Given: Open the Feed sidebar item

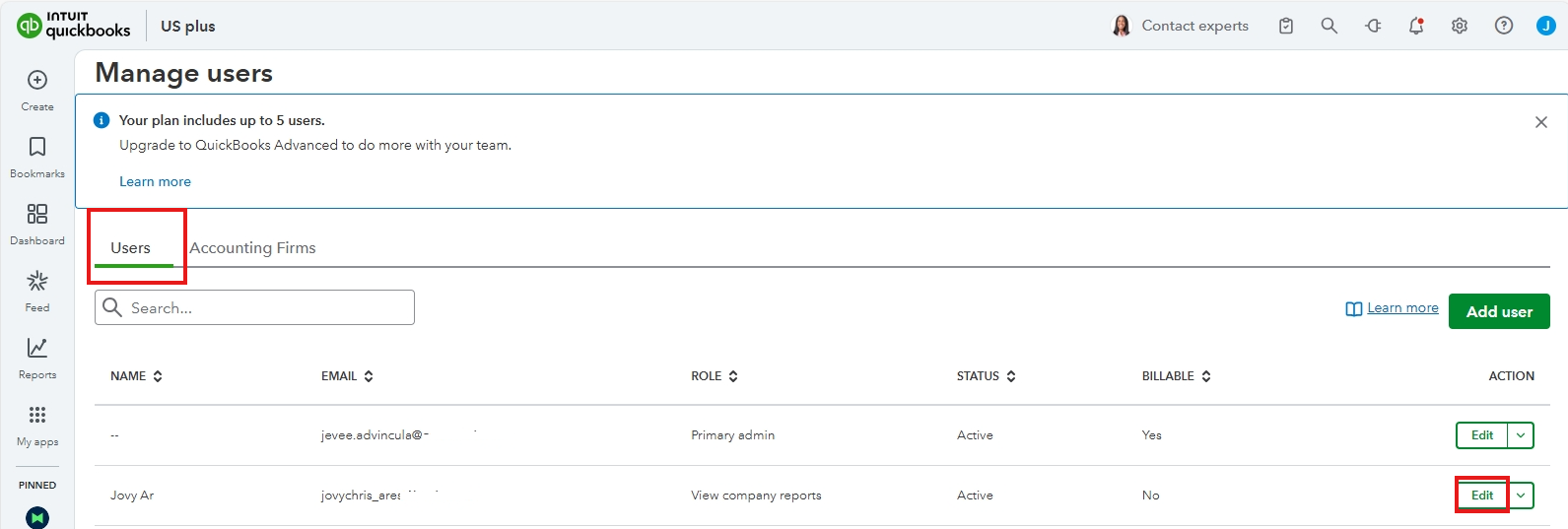Looking at the screenshot, I should coord(37,283).
